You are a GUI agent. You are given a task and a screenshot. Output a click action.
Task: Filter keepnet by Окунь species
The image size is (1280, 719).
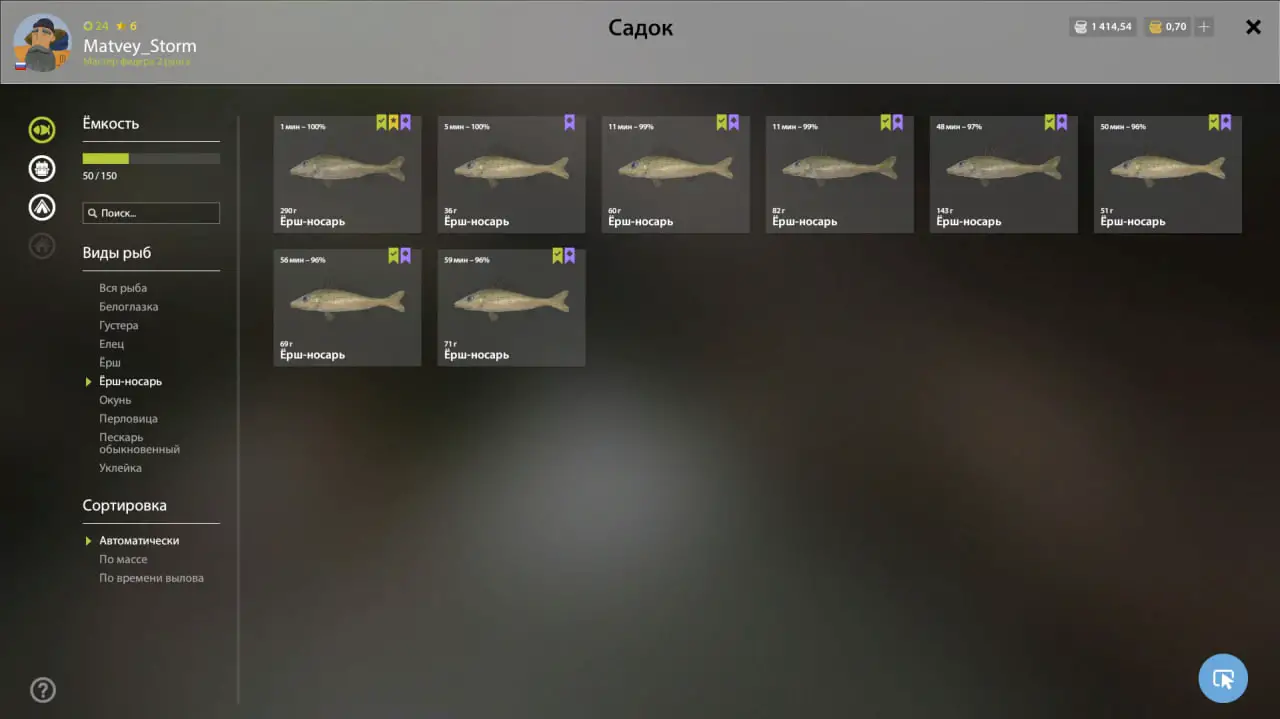tap(115, 400)
